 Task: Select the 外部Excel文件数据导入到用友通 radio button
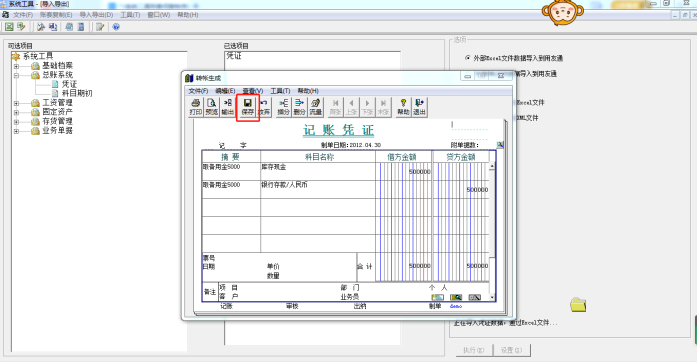(467, 58)
